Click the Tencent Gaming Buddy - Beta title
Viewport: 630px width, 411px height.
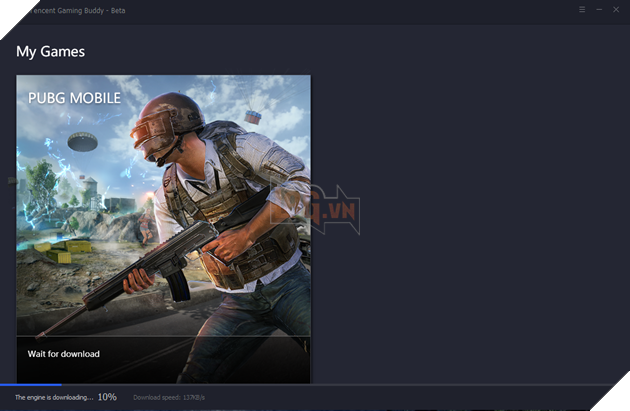pos(77,10)
